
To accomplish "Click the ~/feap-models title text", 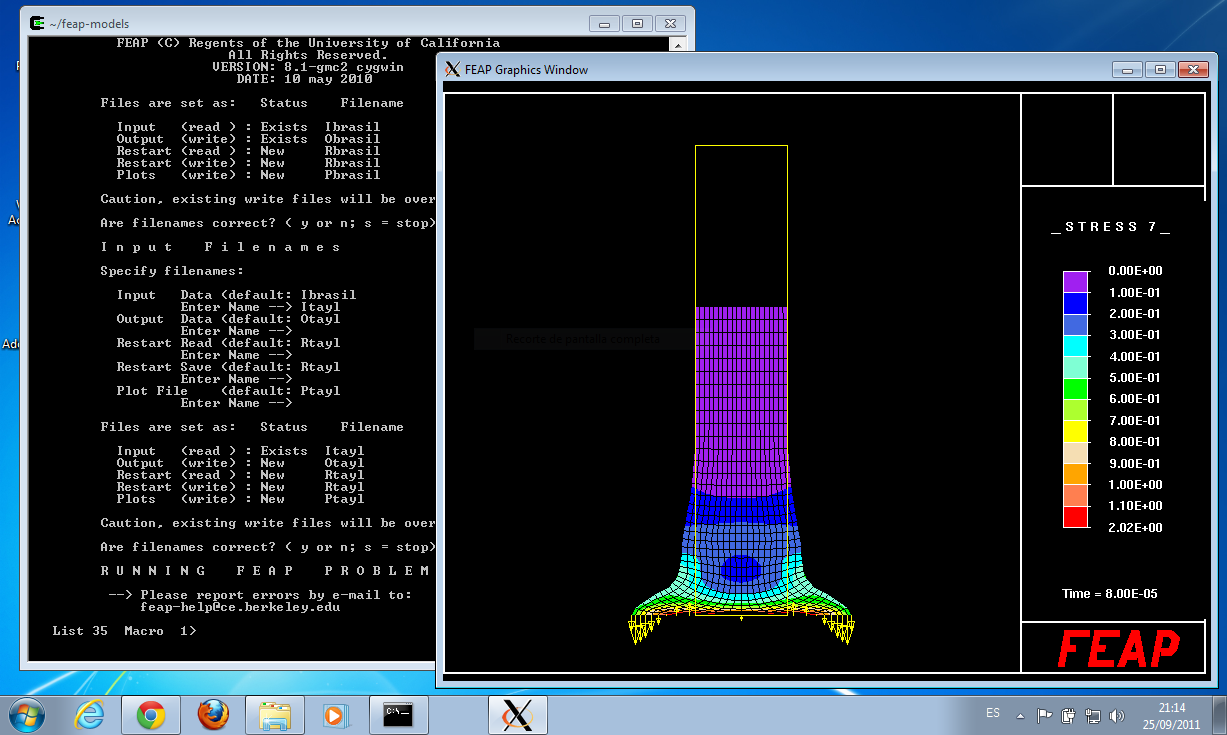I will pyautogui.click(x=90, y=24).
